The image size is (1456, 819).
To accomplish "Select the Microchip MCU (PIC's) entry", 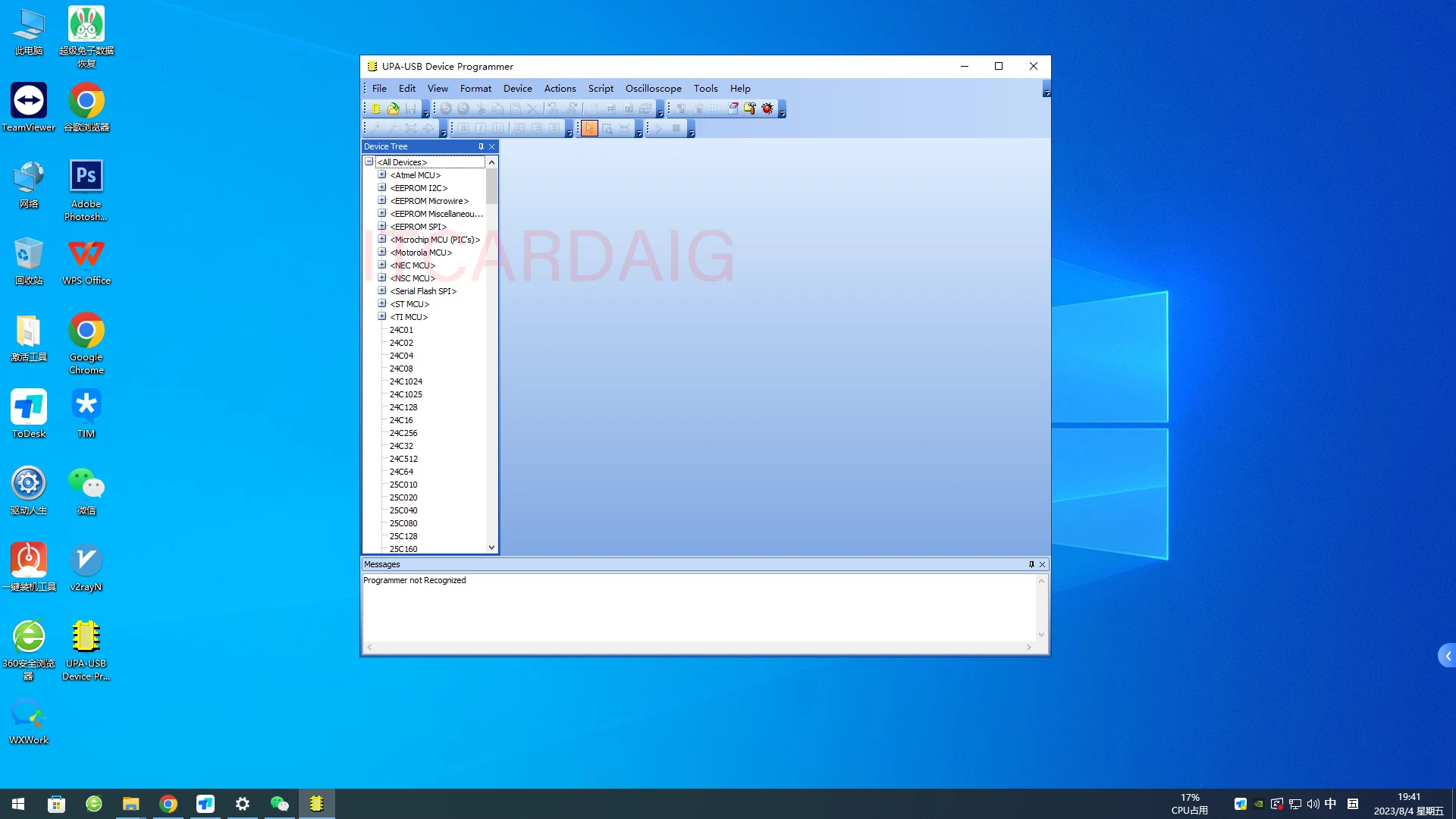I will click(435, 240).
